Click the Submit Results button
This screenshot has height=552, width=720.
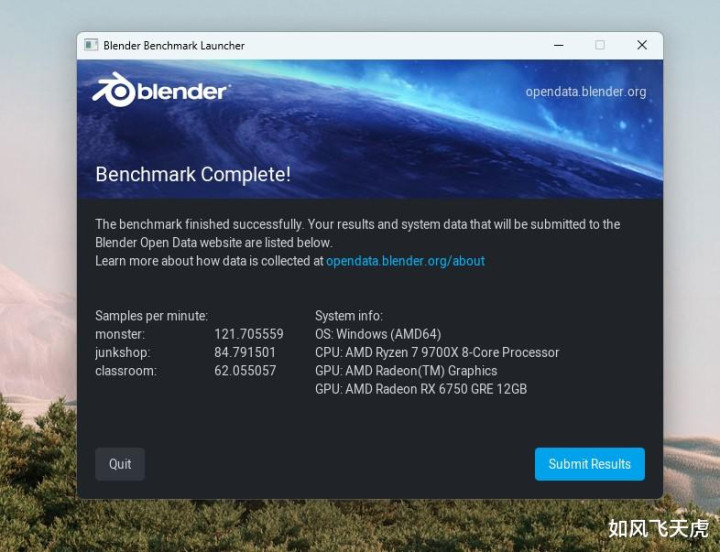[x=590, y=464]
